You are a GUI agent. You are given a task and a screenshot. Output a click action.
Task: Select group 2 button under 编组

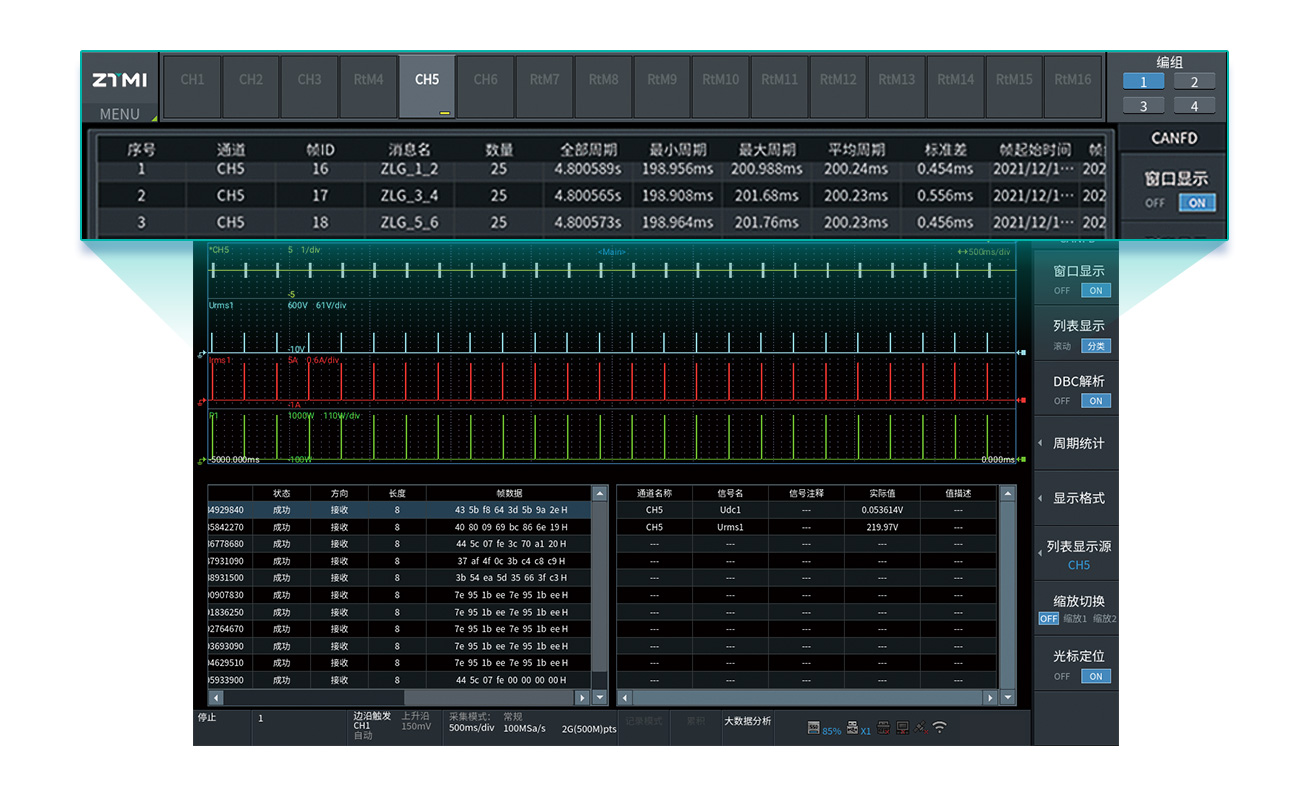pos(1194,82)
